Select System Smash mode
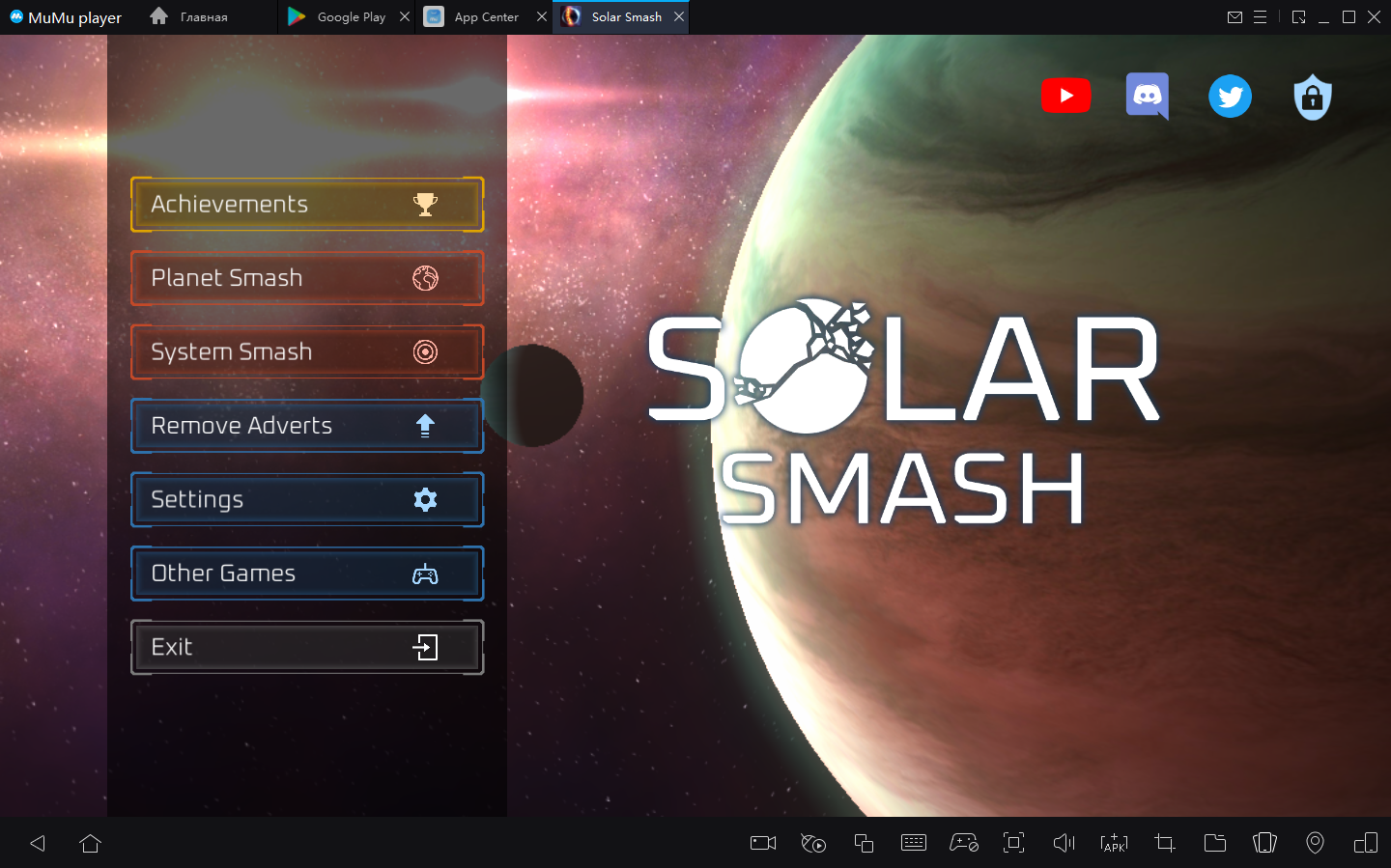 [307, 351]
